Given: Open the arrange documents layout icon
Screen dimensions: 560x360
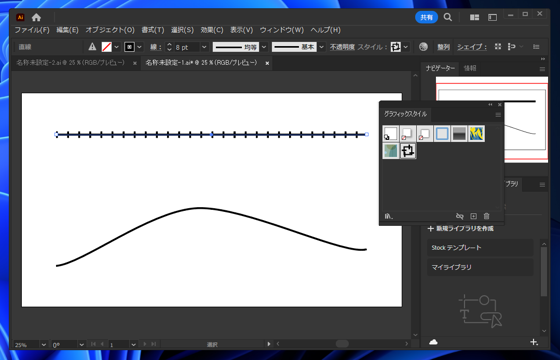Looking at the screenshot, I should tap(474, 17).
